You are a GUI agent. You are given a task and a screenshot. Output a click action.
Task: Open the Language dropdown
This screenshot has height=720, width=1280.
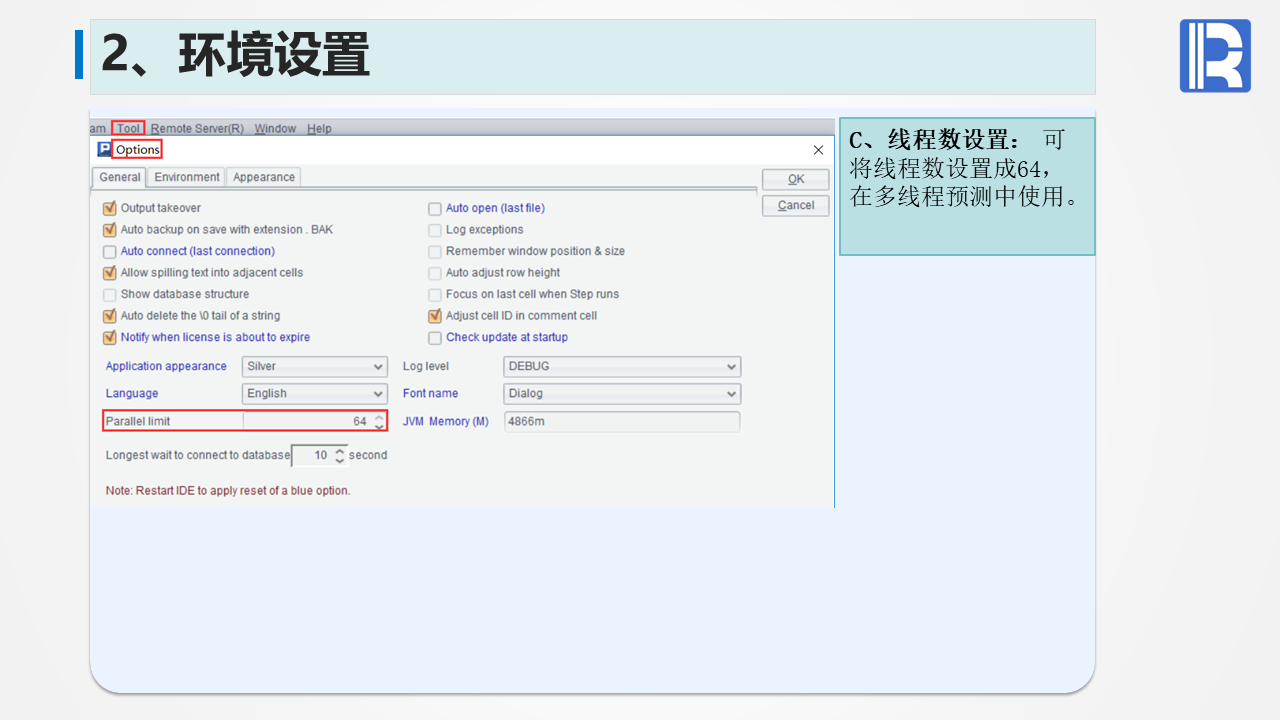point(315,394)
